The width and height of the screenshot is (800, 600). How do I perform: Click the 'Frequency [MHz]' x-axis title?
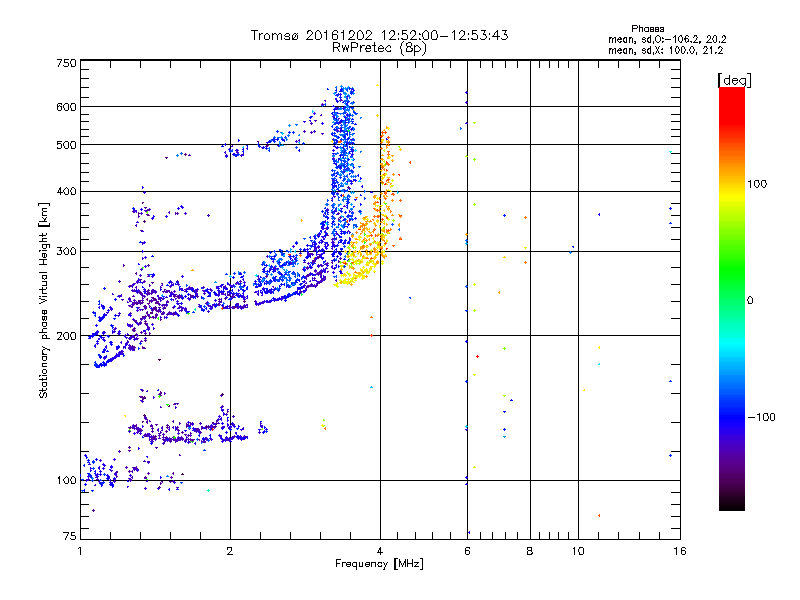tap(379, 564)
